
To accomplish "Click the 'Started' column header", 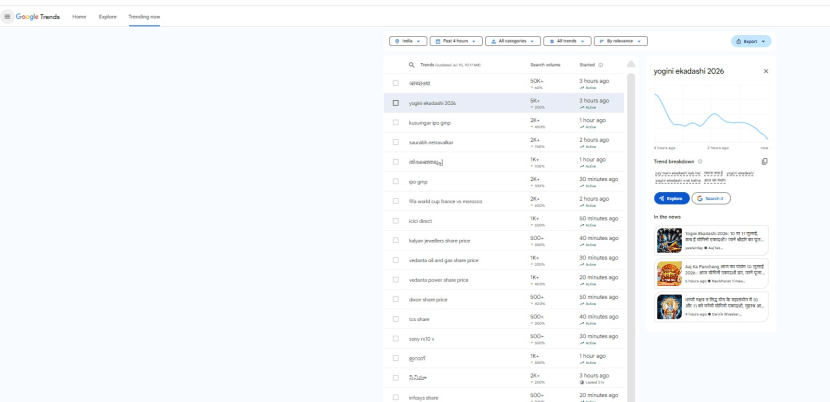I will click(x=587, y=65).
